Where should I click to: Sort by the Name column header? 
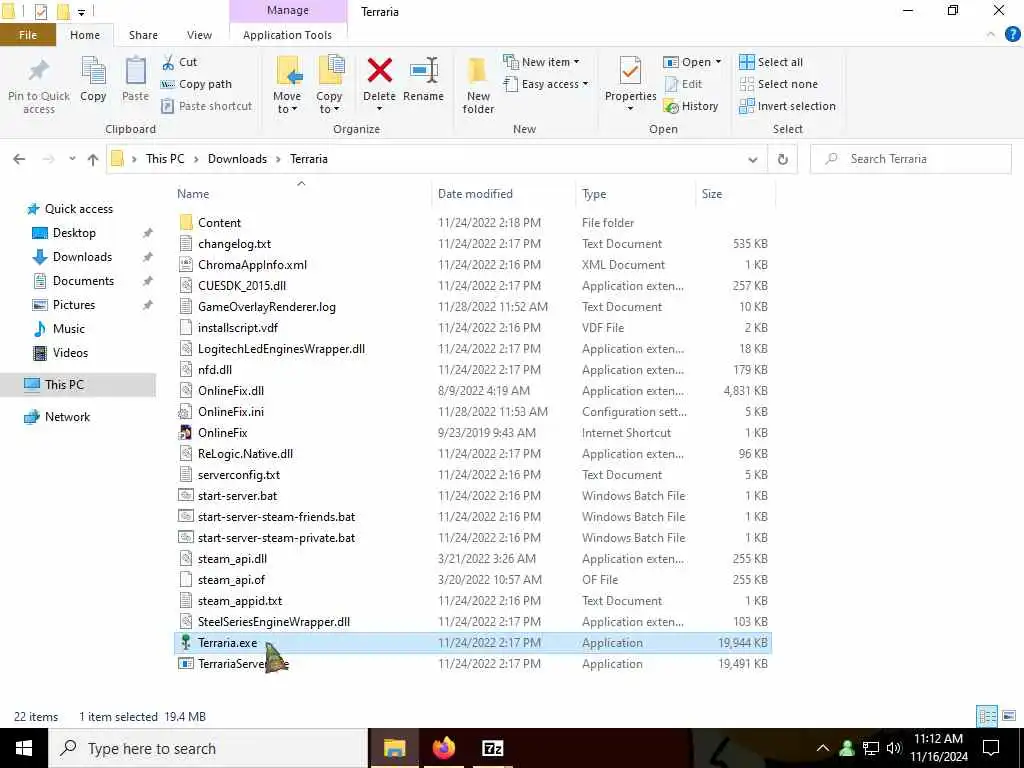click(193, 194)
